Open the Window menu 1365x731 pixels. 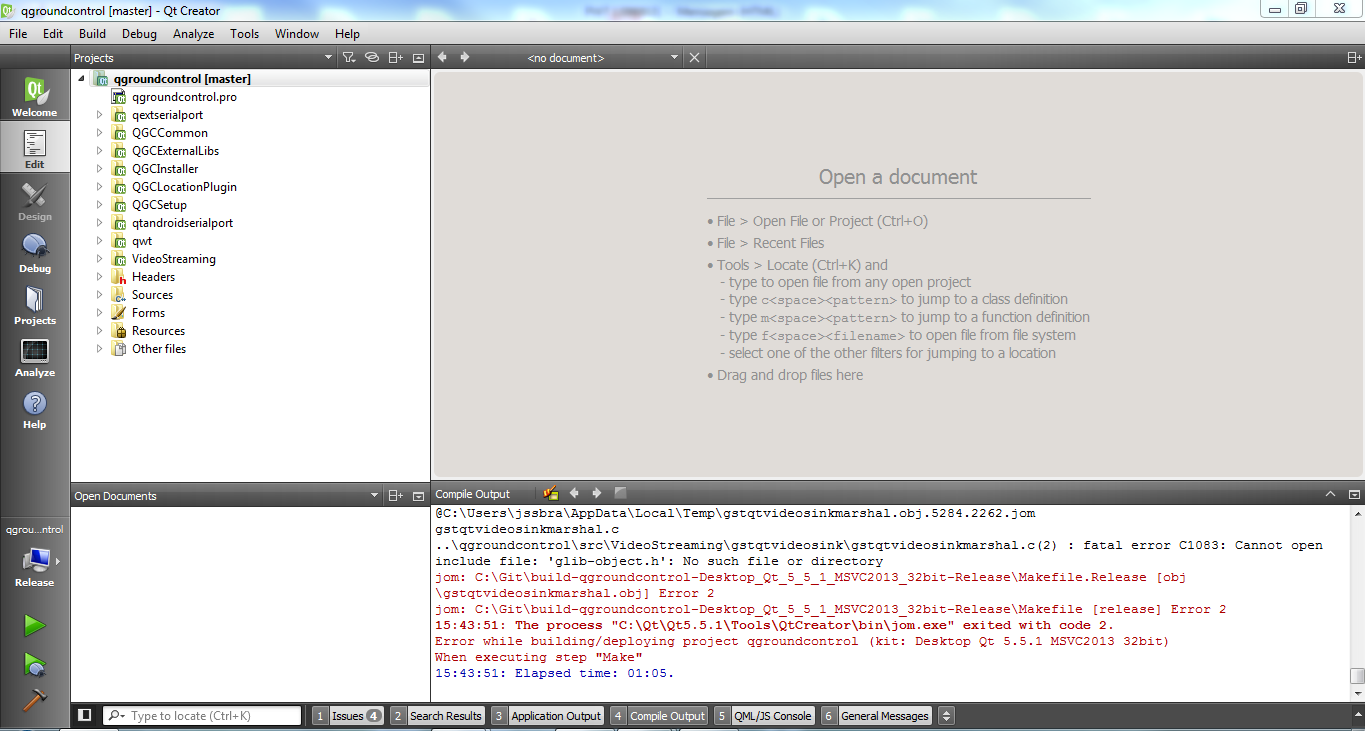pos(297,33)
